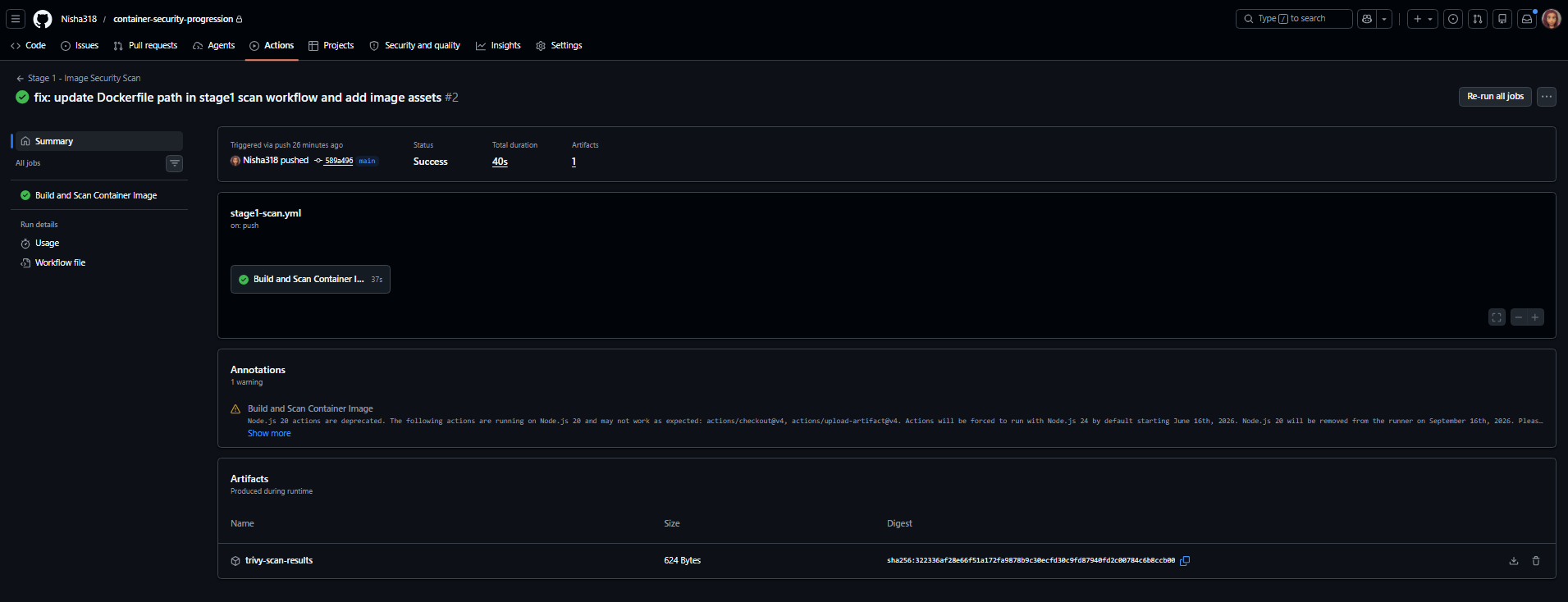Open Usage under Run details
The image size is (1568, 602).
tap(47, 244)
